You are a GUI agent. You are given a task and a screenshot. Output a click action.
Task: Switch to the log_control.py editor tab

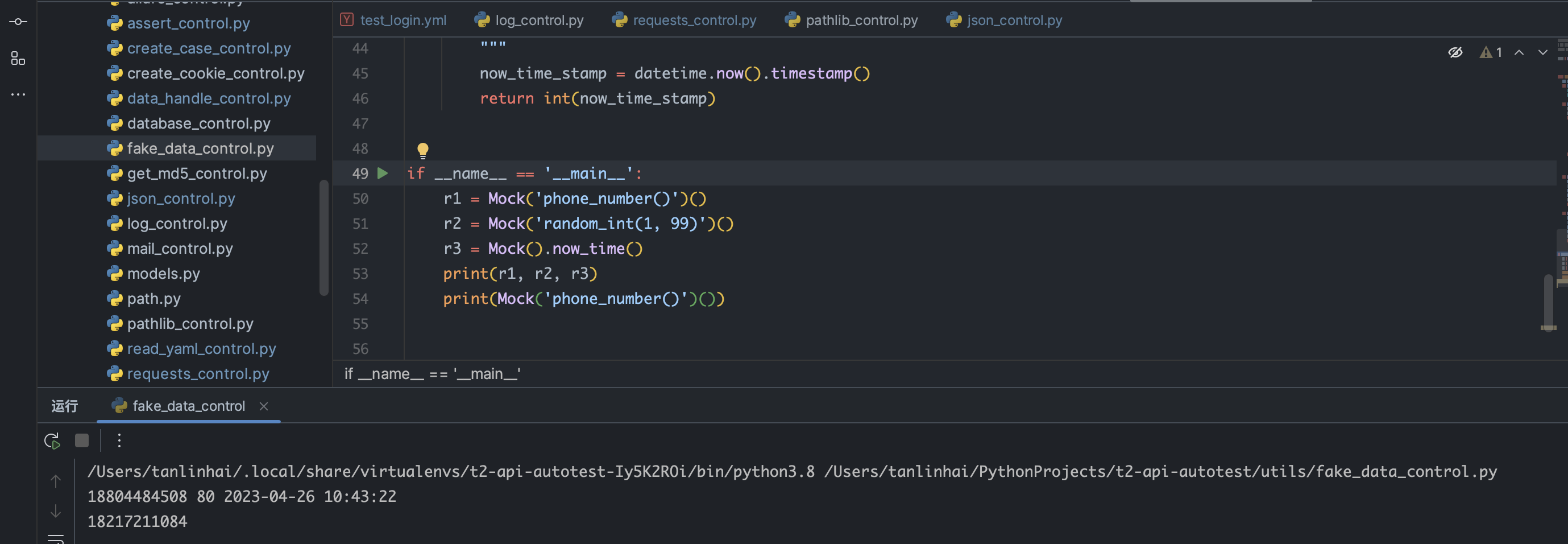coord(529,20)
